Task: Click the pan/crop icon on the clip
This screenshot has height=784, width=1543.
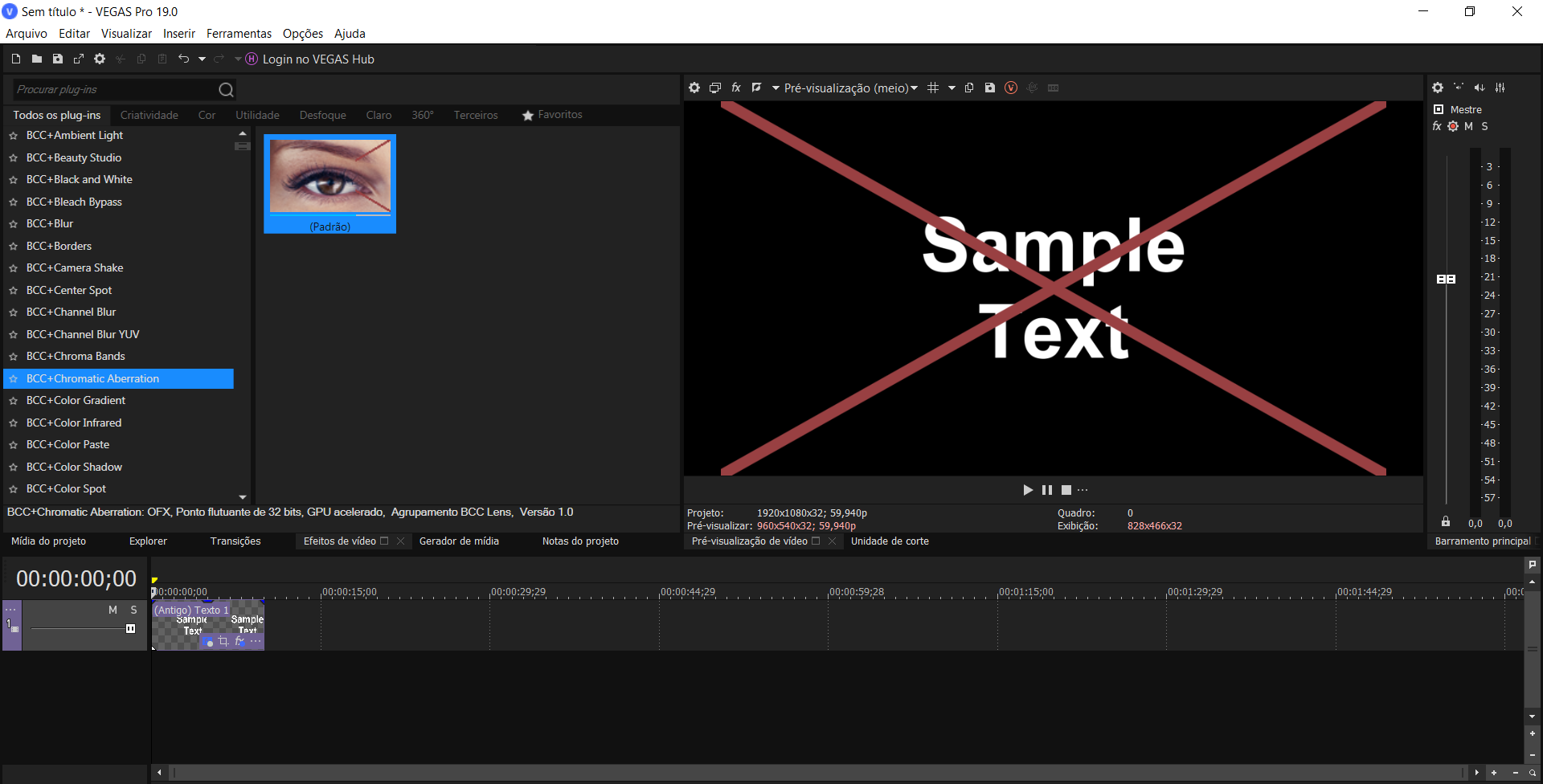Action: point(223,642)
